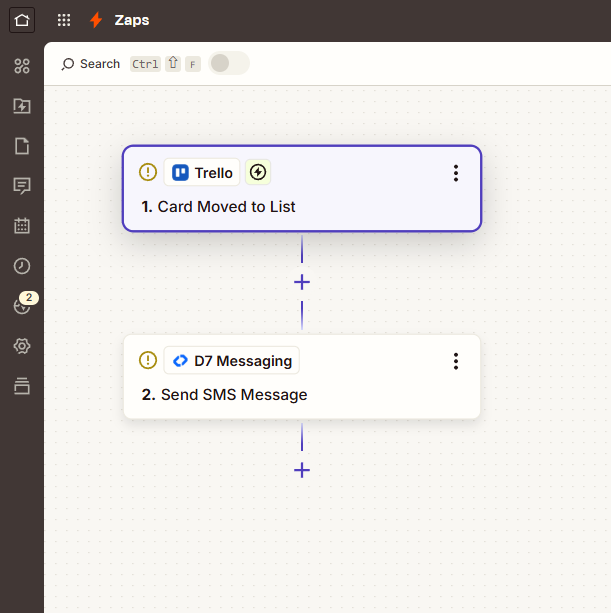Screen dimensions: 611x613
Task: Toggle the switch next to Search
Action: (x=229, y=63)
